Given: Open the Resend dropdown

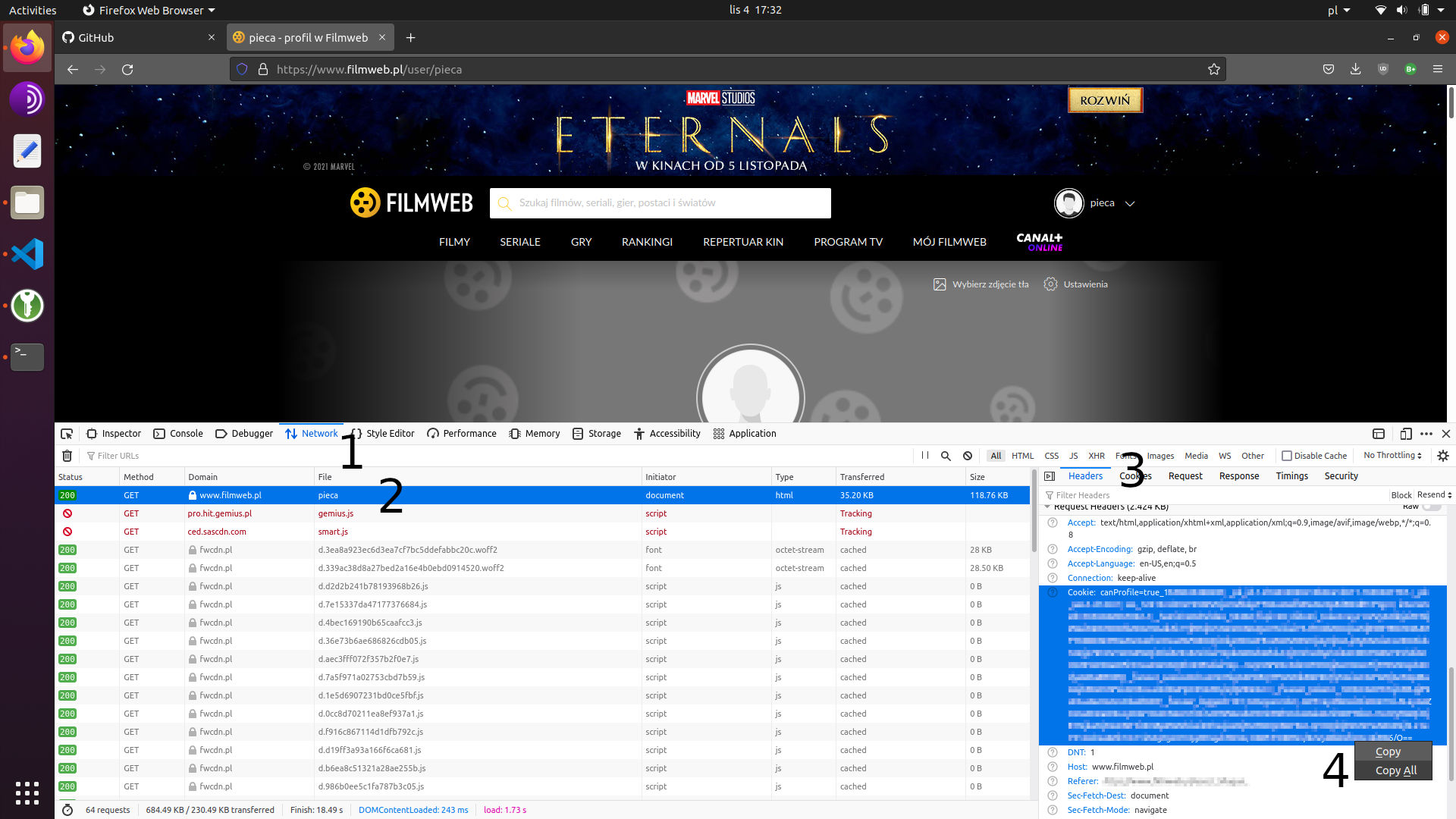Looking at the screenshot, I should pos(1434,494).
